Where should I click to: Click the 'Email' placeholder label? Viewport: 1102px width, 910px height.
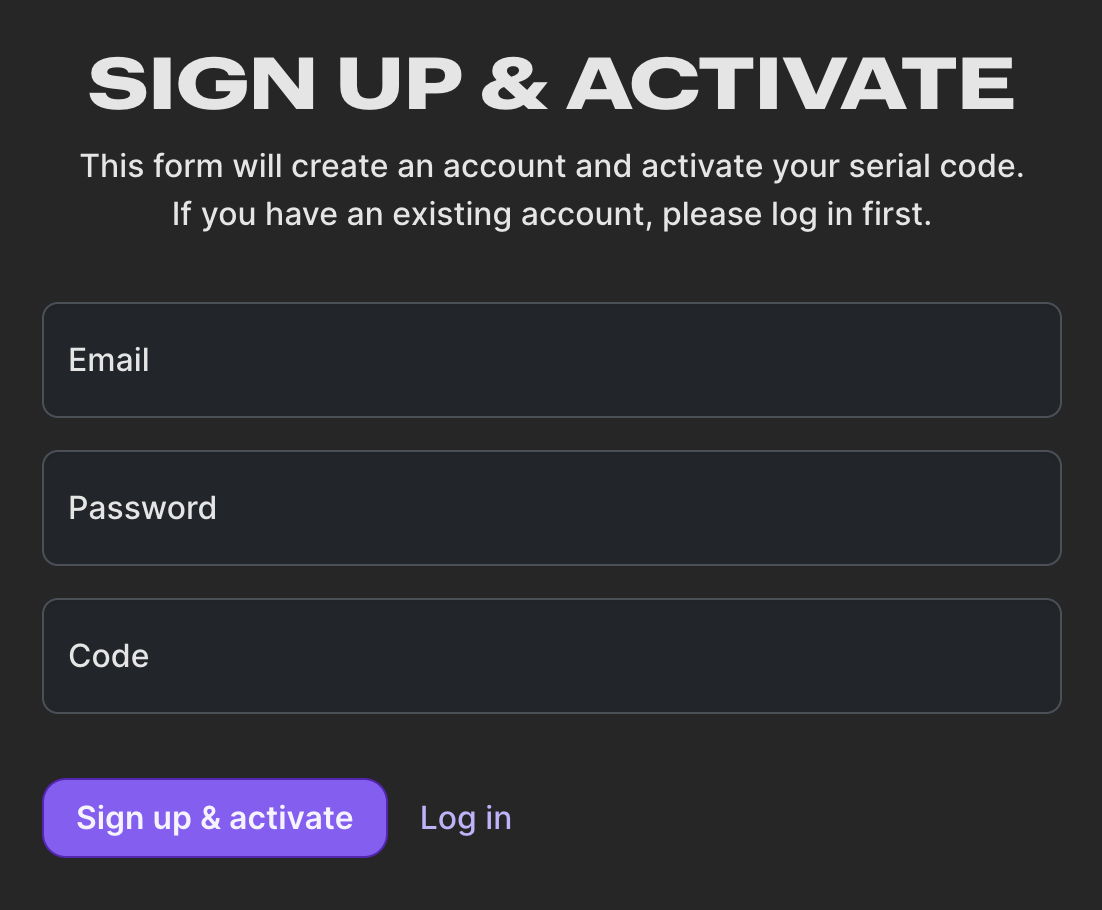(109, 360)
